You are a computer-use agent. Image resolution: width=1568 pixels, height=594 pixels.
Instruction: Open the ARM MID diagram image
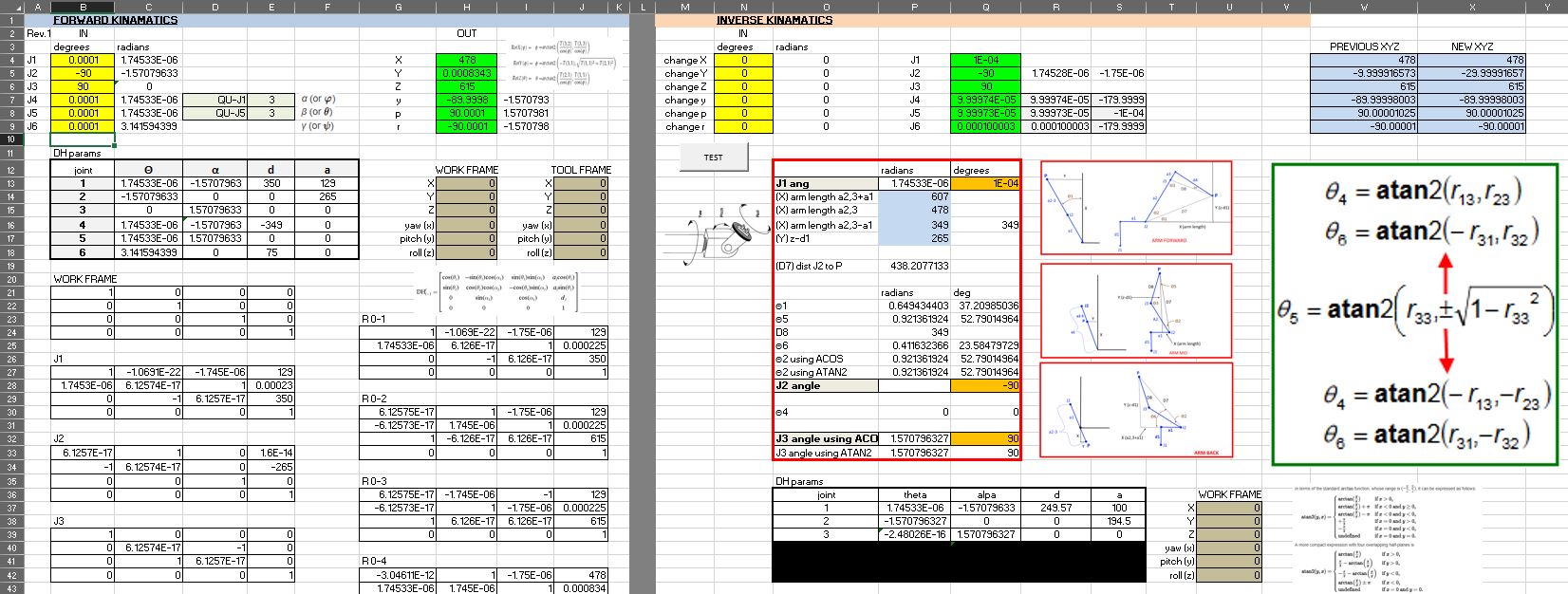[x=1136, y=311]
